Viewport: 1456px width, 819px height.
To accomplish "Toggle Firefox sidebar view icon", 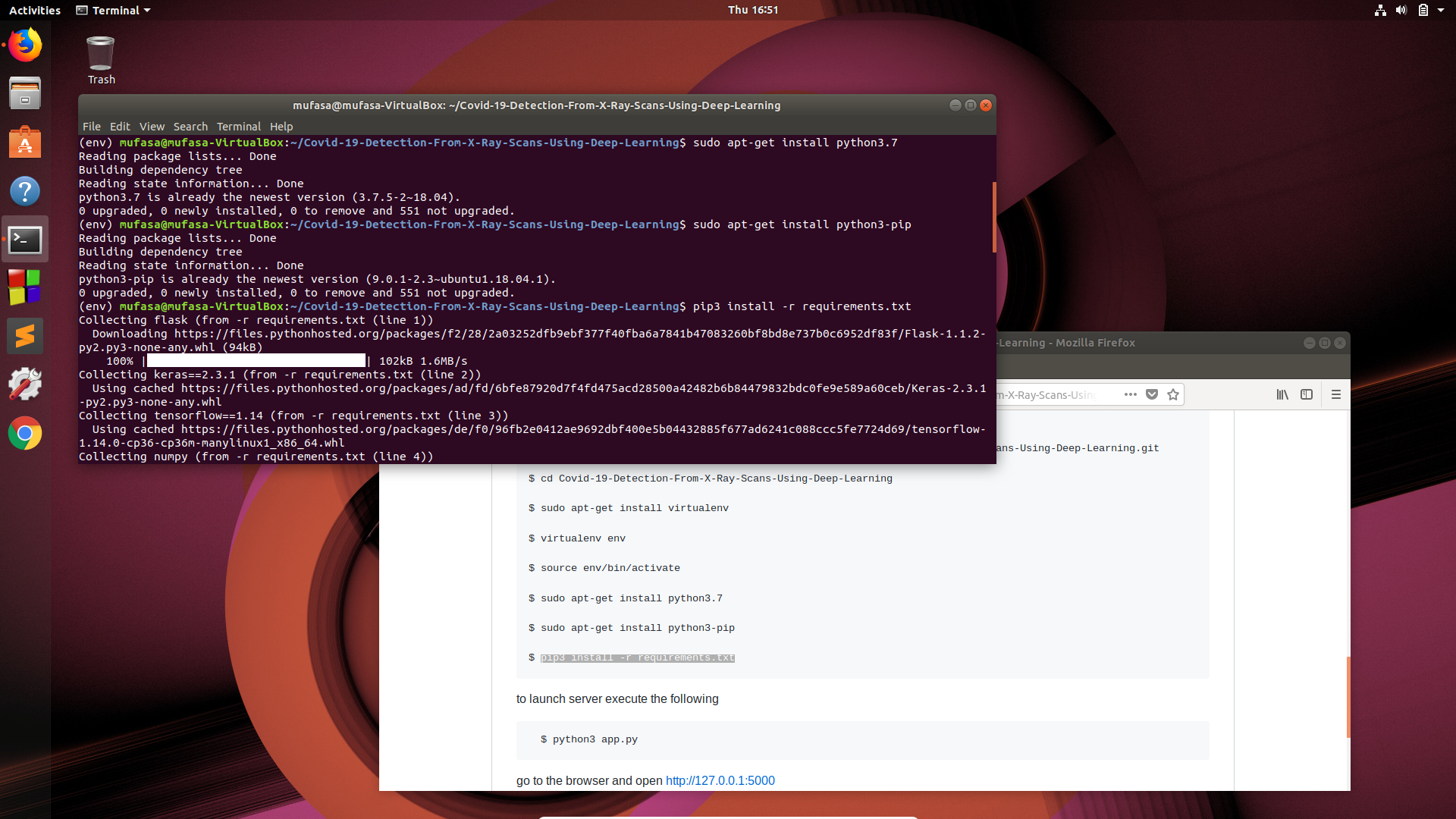I will pos(1307,394).
